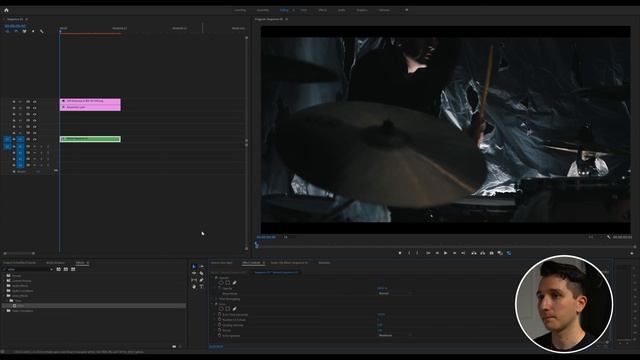Open workspace overflow chevron menu

[406, 10]
